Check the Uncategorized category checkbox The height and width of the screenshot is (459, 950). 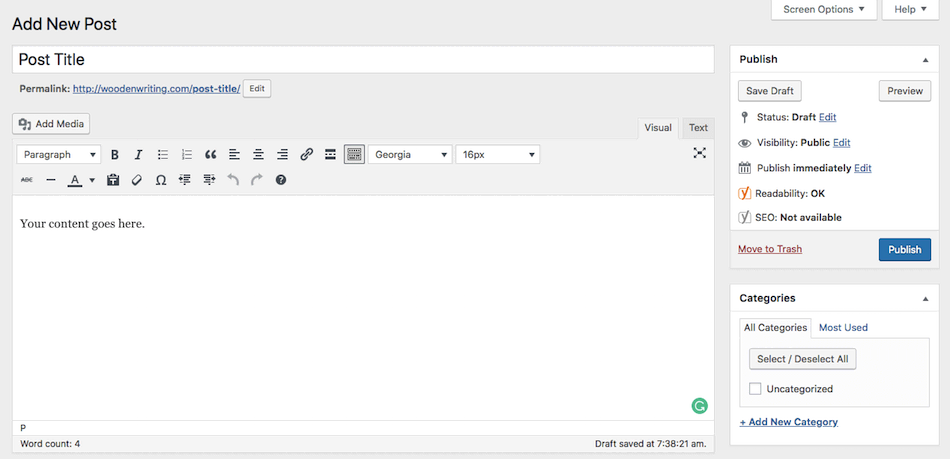pos(755,389)
